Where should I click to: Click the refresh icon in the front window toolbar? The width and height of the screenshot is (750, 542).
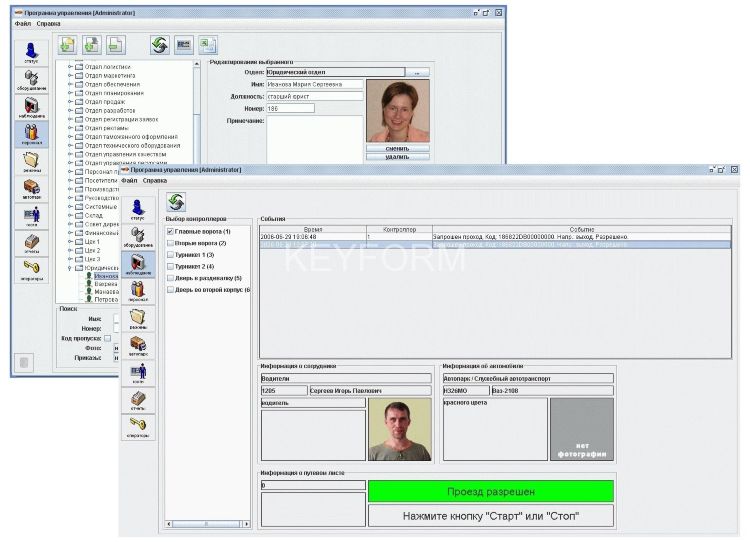point(176,203)
